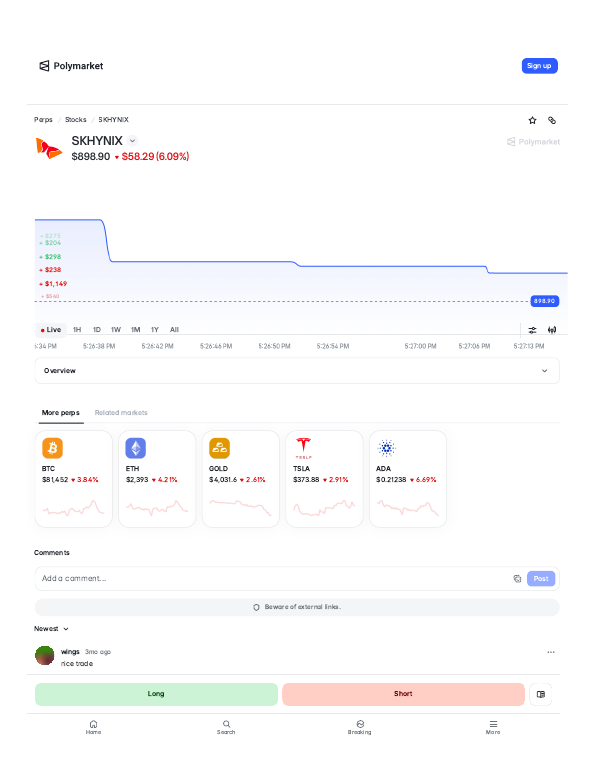This screenshot has width=595, height=770.
Task: Click the Short button
Action: [403, 694]
